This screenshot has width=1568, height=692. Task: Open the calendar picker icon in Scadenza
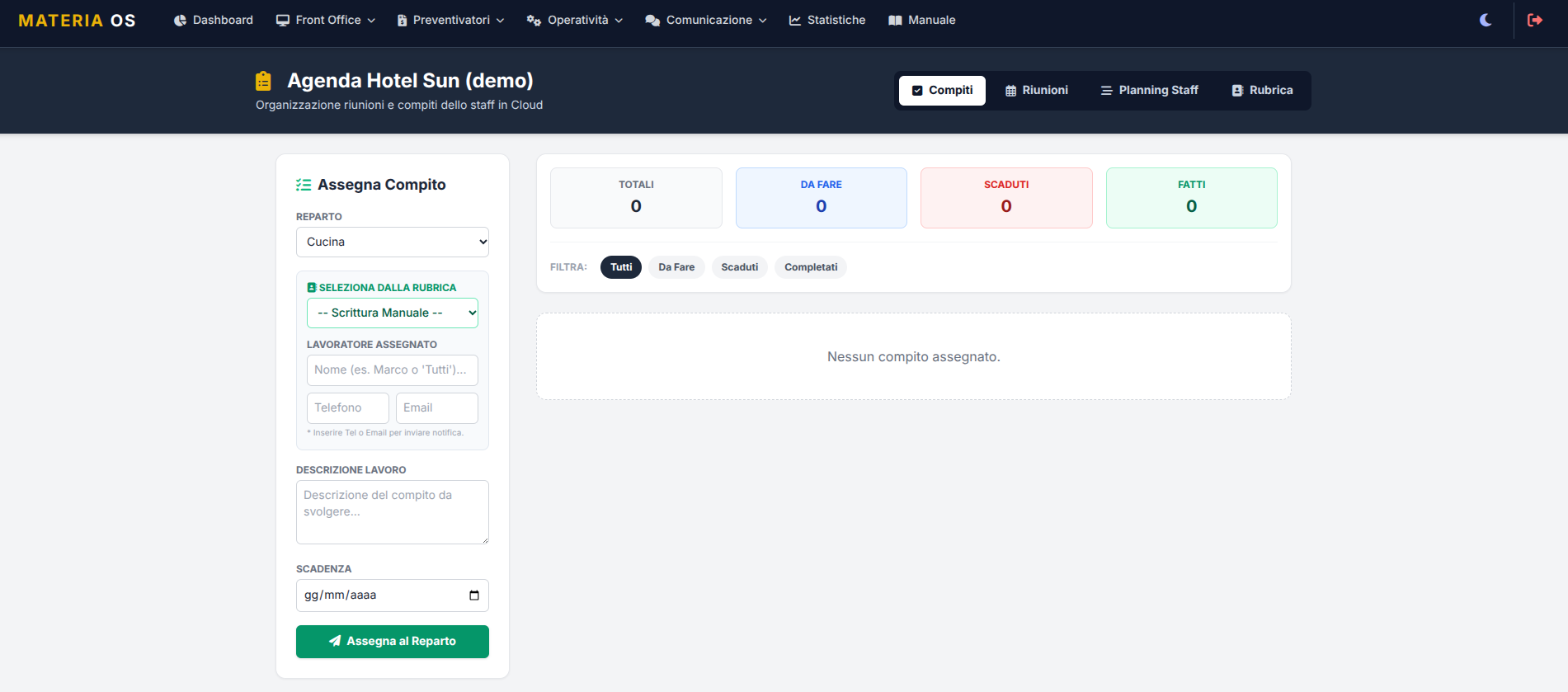(x=474, y=595)
